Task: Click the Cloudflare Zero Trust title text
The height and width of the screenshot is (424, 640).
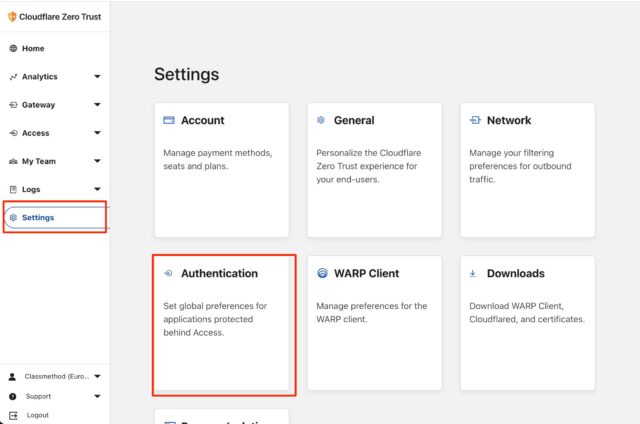Action: coord(60,17)
